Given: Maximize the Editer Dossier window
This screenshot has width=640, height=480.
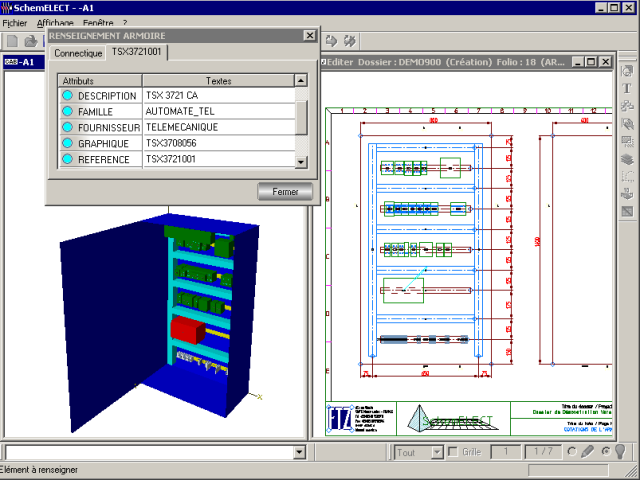Looking at the screenshot, I should 591,62.
